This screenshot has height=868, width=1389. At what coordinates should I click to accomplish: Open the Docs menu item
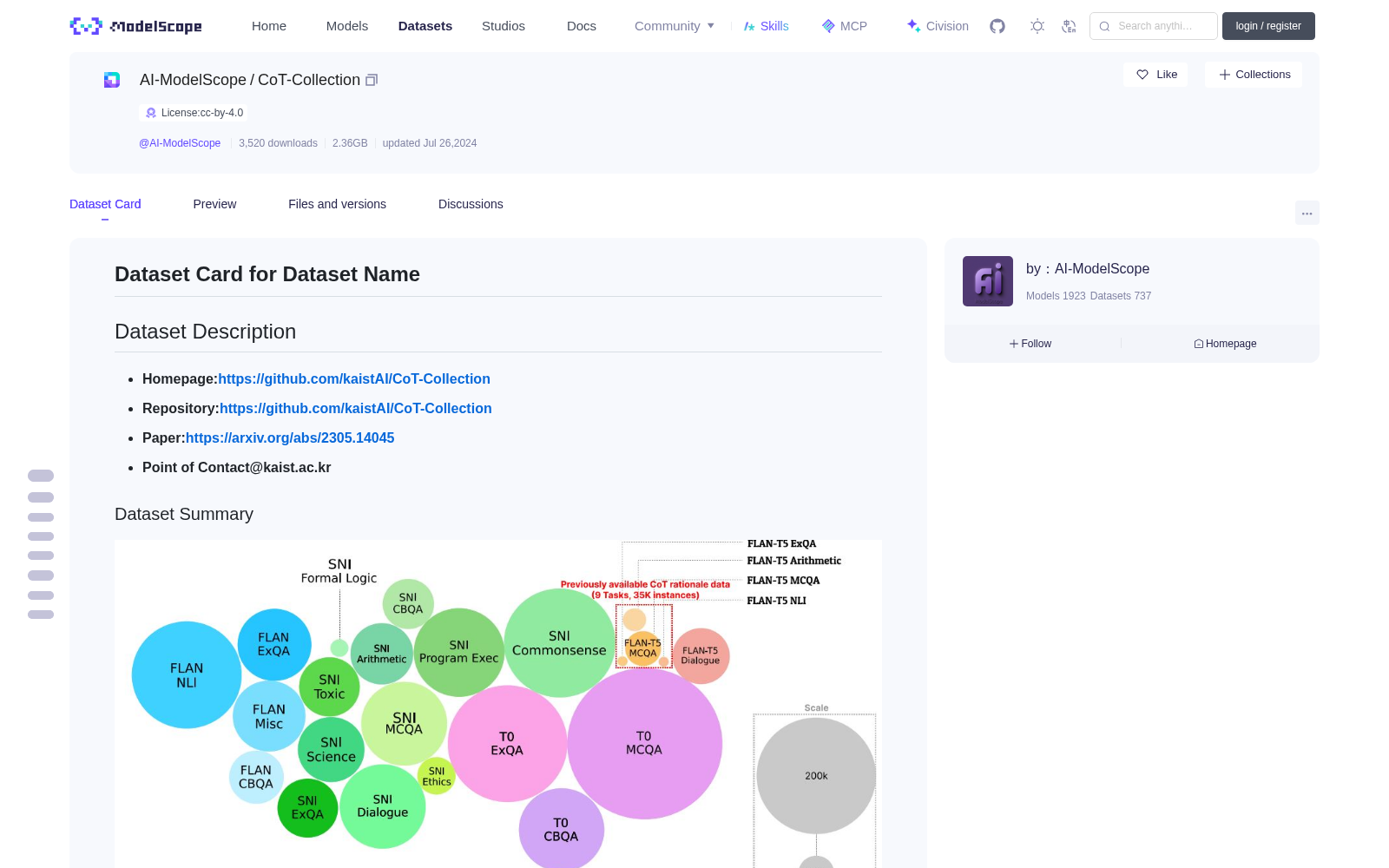[x=582, y=26]
